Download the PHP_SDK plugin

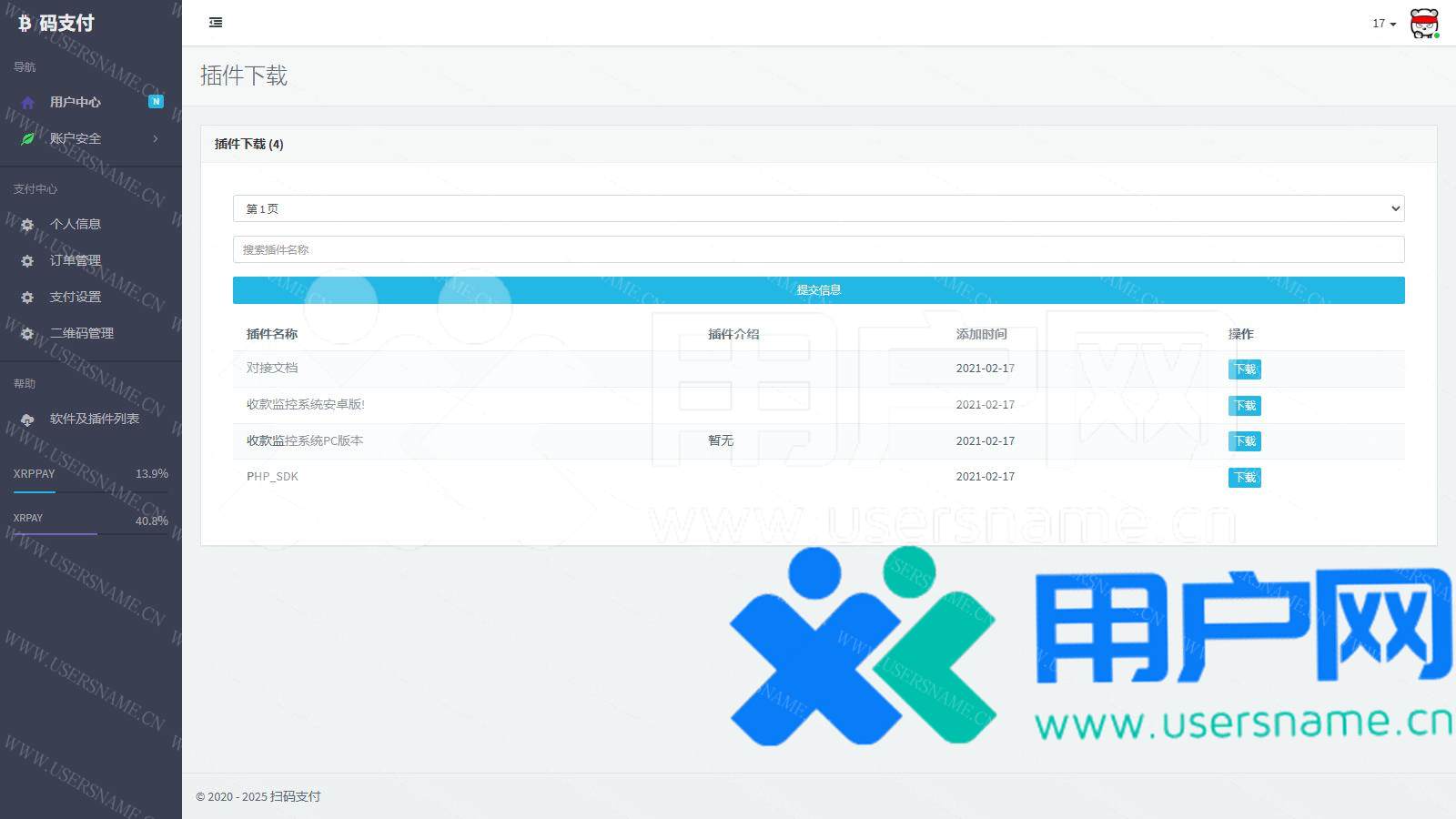pos(1244,478)
